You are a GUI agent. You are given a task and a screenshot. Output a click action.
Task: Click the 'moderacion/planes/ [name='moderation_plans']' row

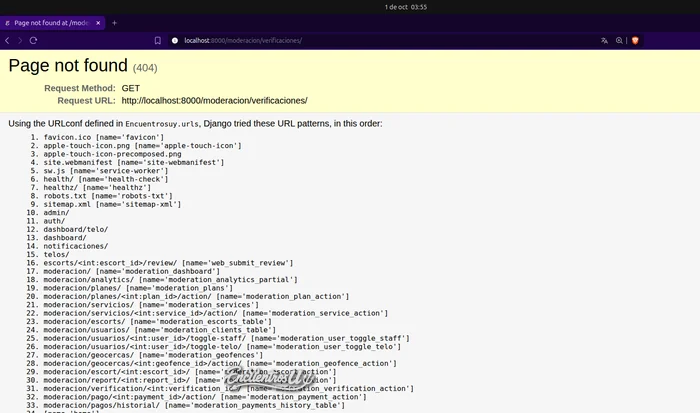coord(138,288)
